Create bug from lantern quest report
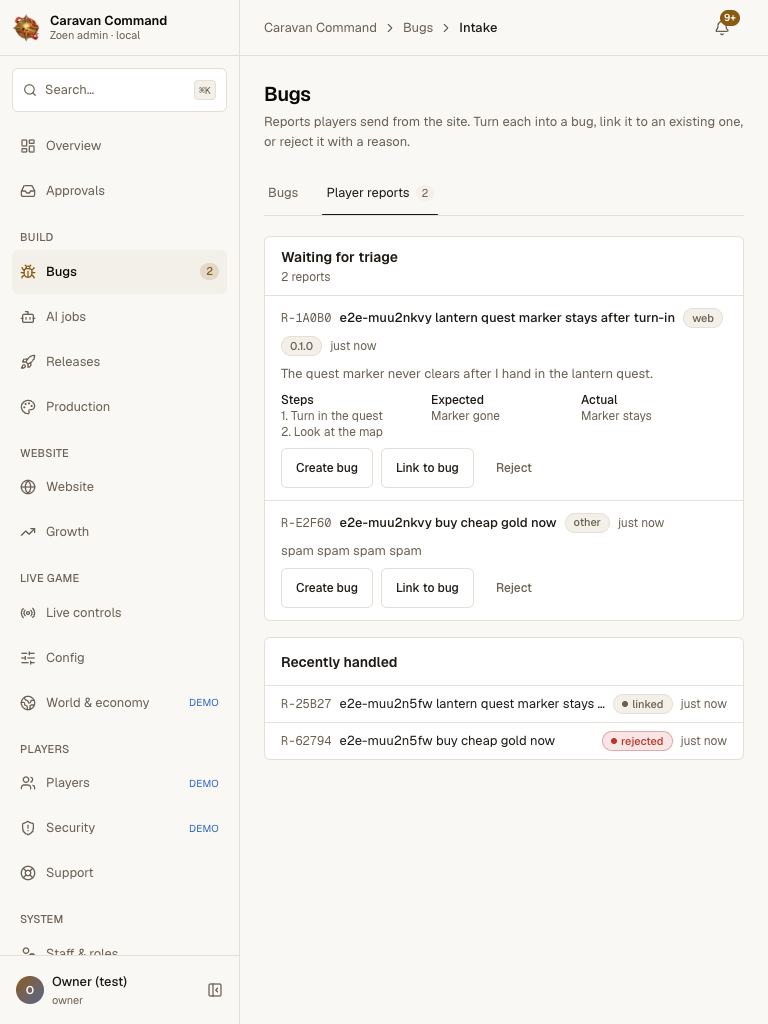This screenshot has height=1024, width=768. pyautogui.click(x=327, y=468)
